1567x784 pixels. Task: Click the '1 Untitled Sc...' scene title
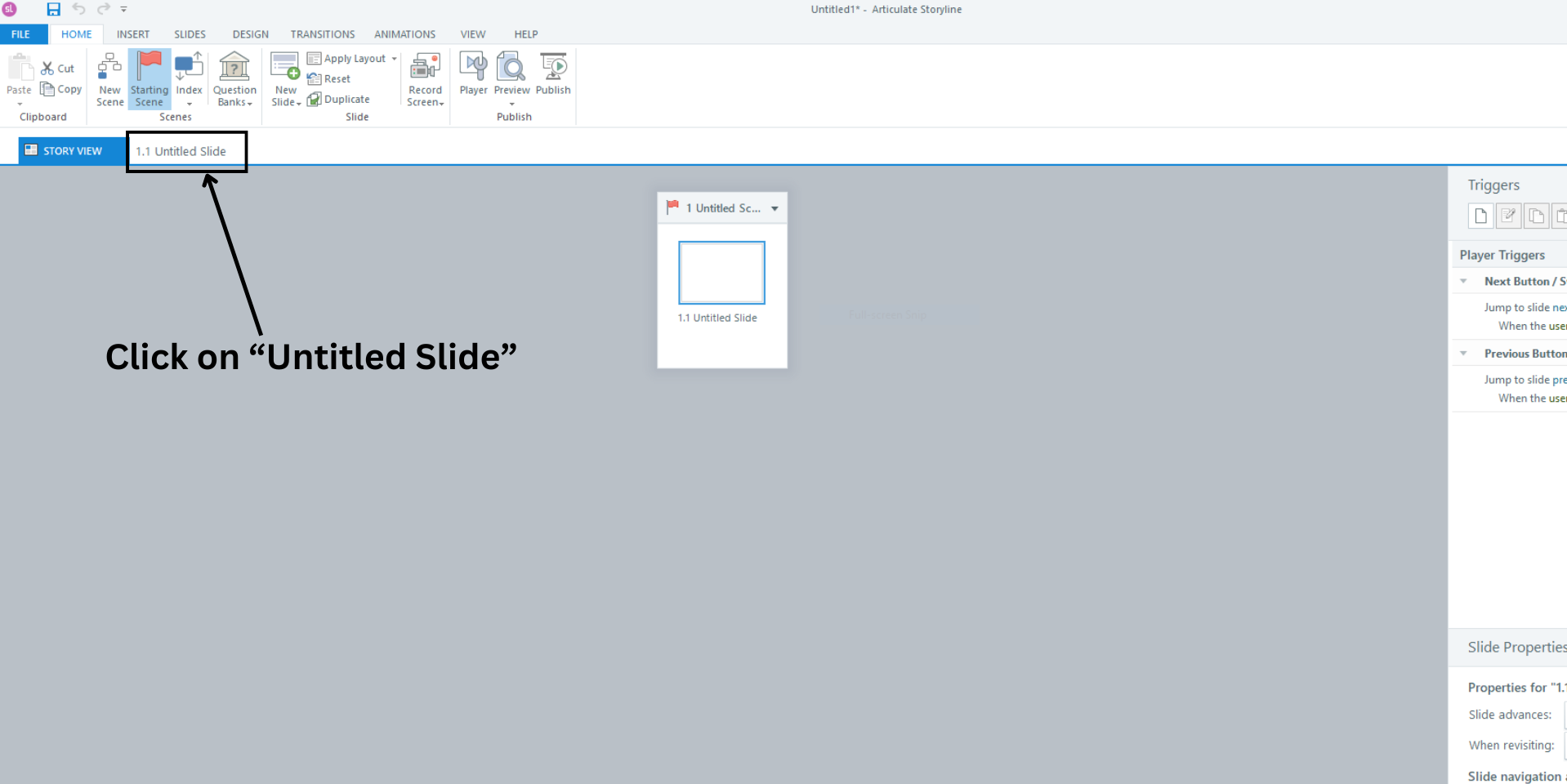coord(723,208)
